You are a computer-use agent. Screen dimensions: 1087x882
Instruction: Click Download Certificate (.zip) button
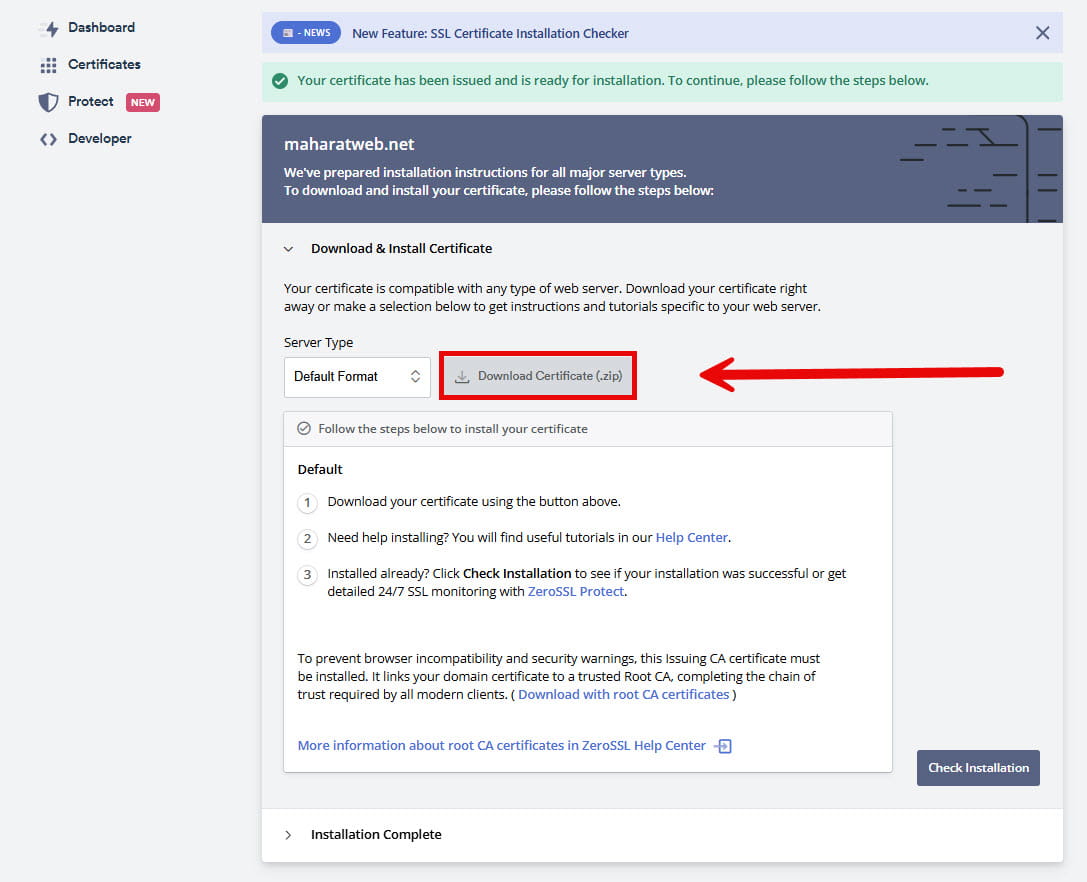pyautogui.click(x=538, y=376)
